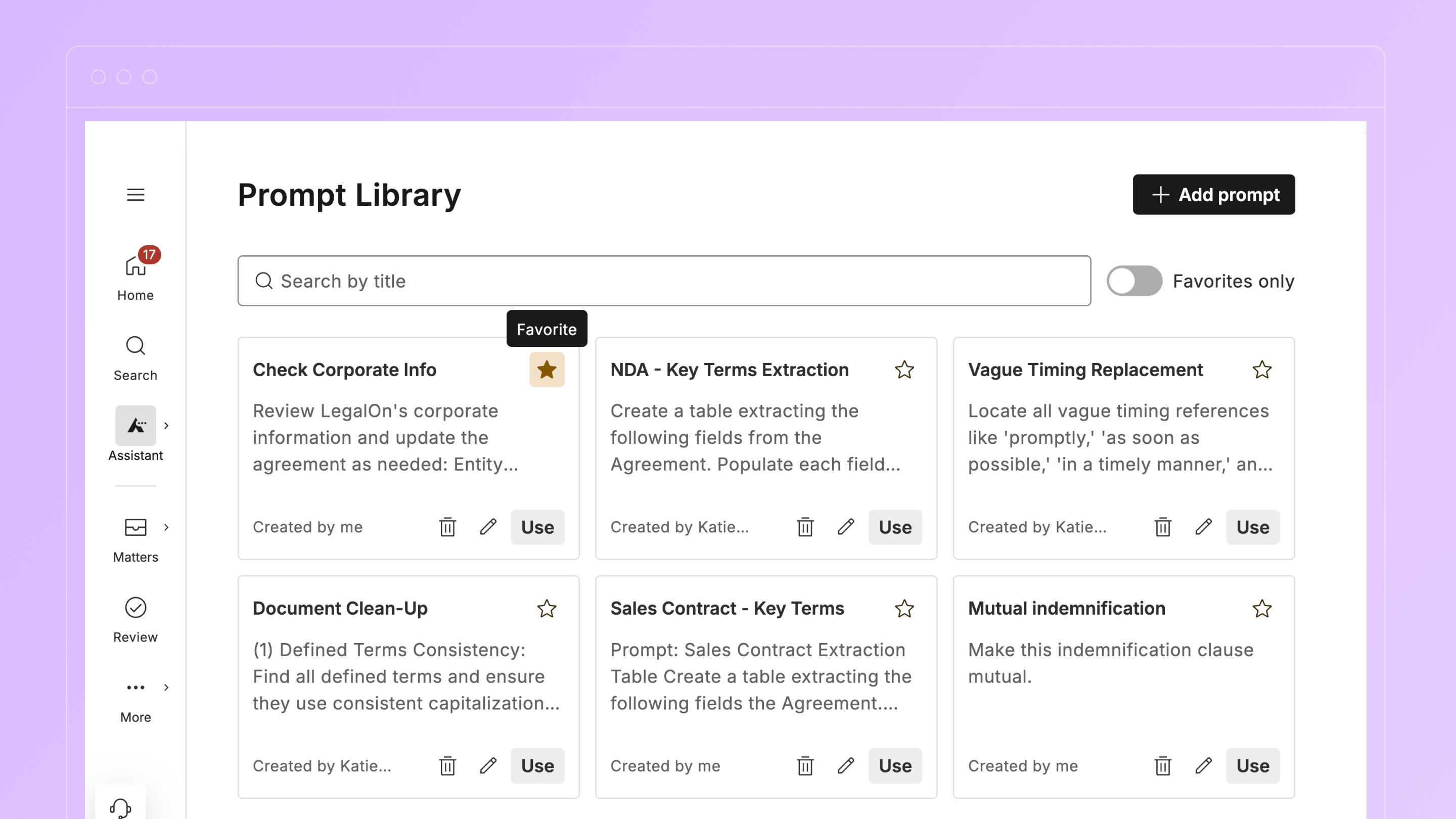Favorite the NDA - Key Terms Extraction prompt
Image resolution: width=1456 pixels, height=819 pixels.
point(904,370)
